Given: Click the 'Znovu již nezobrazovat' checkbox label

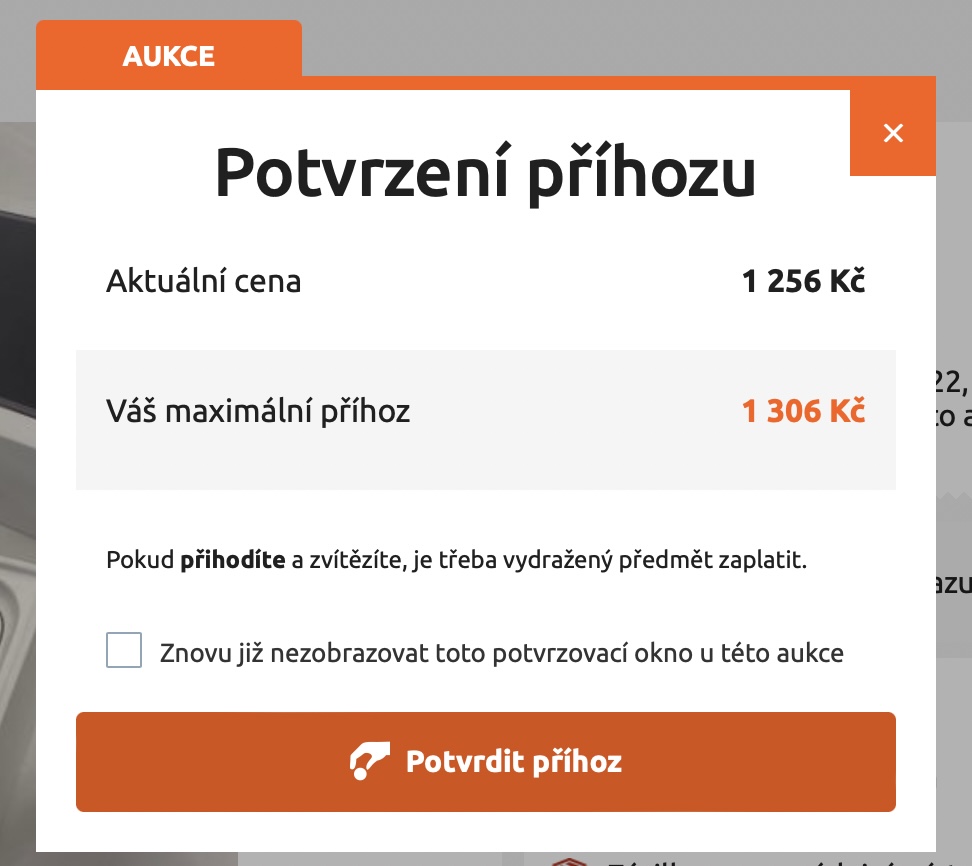Looking at the screenshot, I should pos(501,654).
